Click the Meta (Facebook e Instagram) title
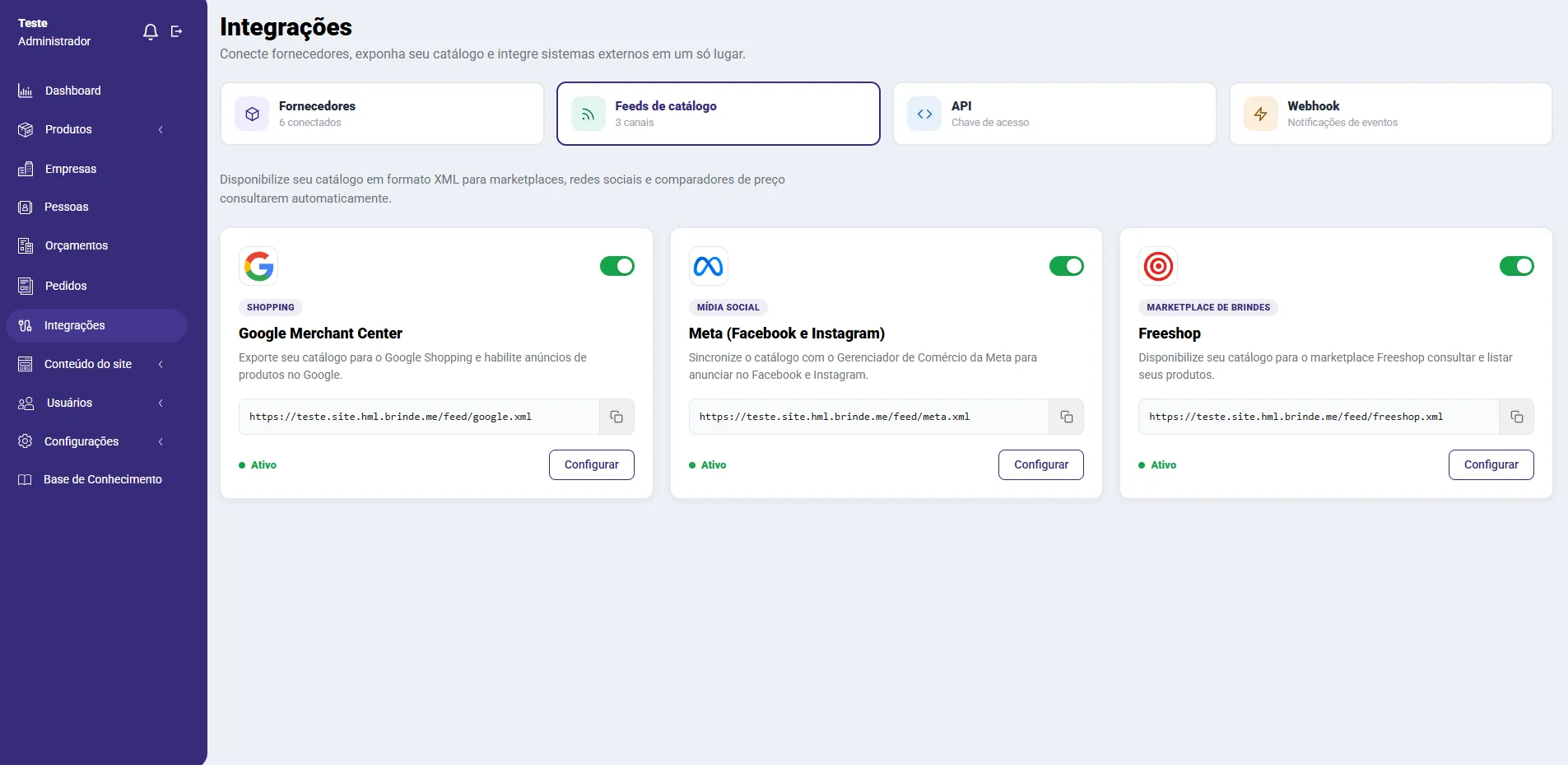The width and height of the screenshot is (1568, 765). [787, 334]
